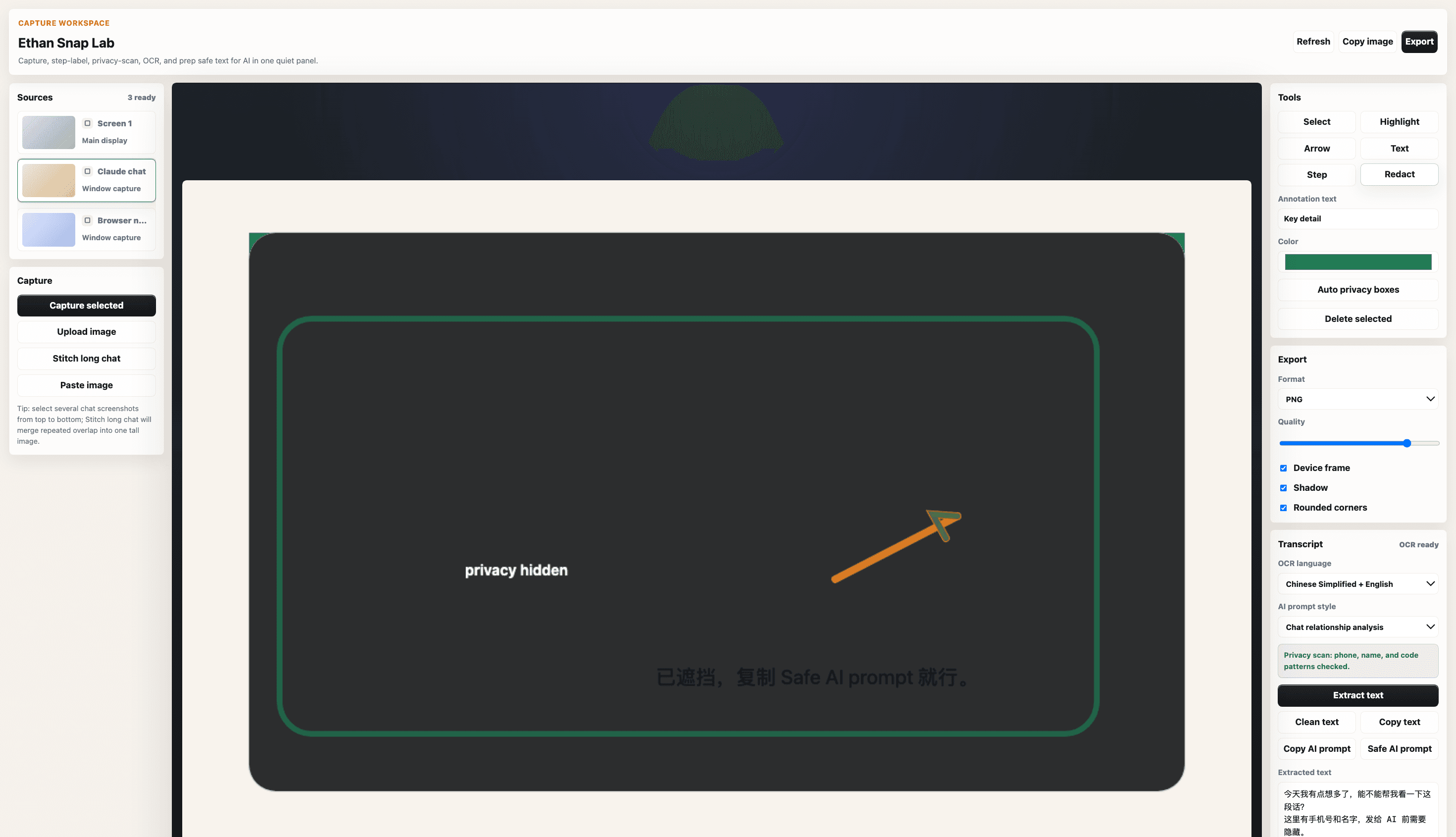The image size is (1456, 837).
Task: Open the PNG format dropdown
Action: tap(1358, 398)
